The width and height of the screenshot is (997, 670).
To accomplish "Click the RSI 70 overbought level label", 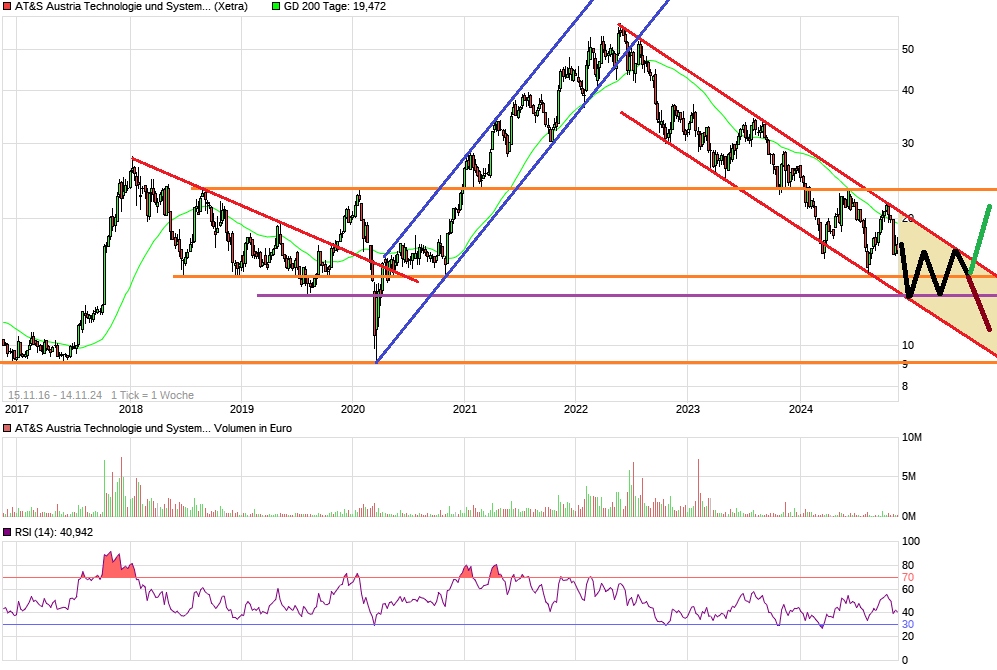I will [x=907, y=577].
